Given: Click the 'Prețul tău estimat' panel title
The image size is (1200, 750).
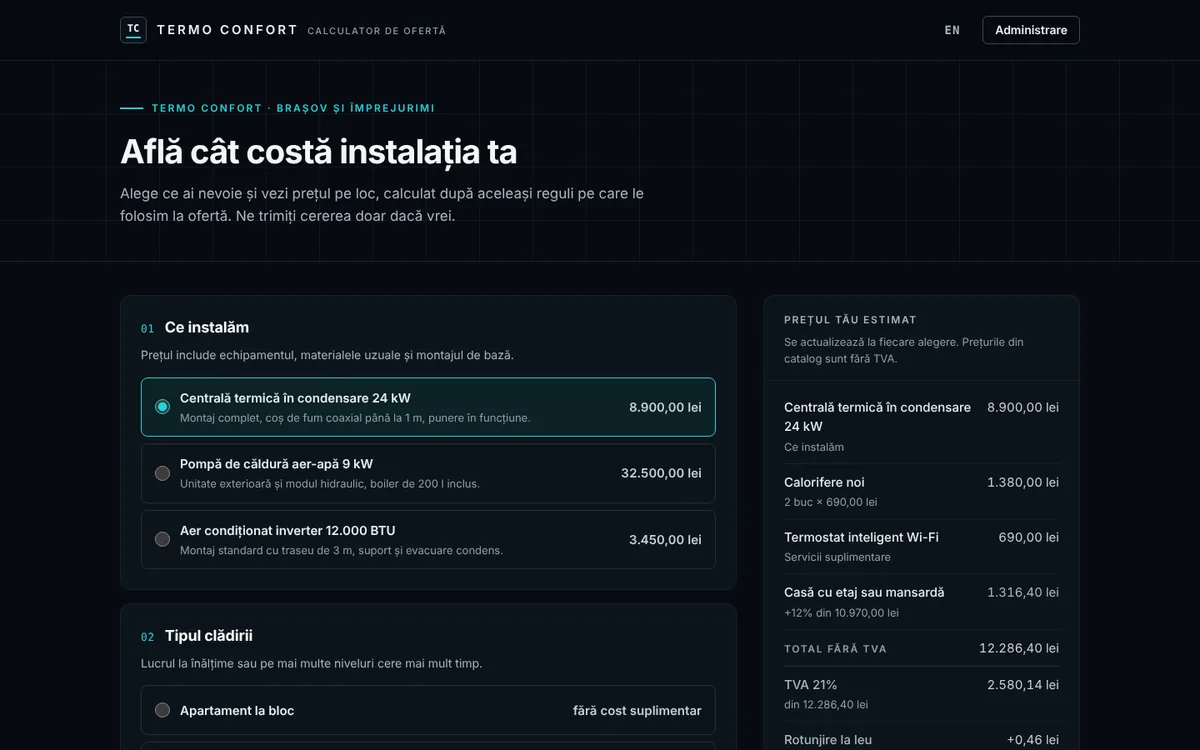Looking at the screenshot, I should [x=850, y=320].
